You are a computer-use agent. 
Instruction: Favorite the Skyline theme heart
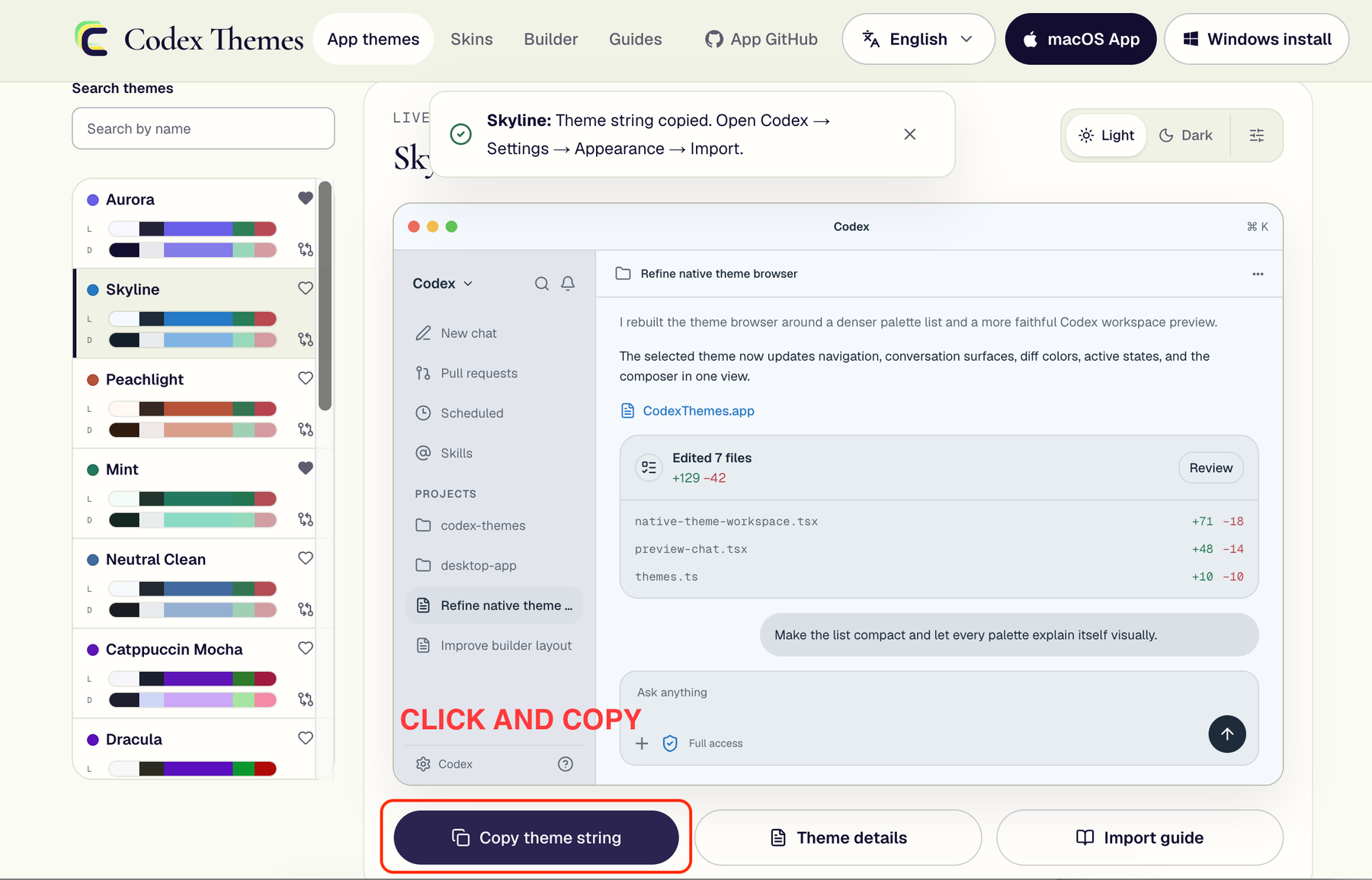pos(306,288)
